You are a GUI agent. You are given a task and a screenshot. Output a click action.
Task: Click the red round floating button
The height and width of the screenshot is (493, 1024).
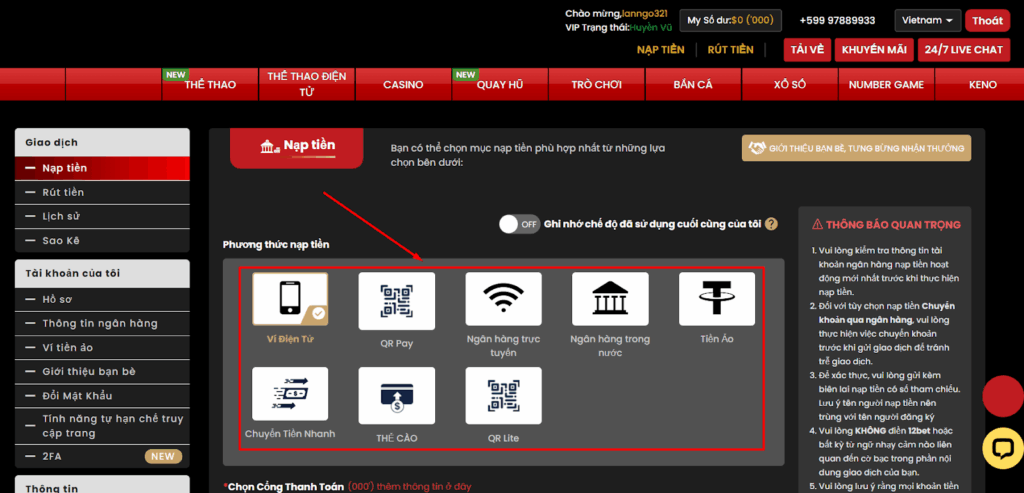(1003, 396)
